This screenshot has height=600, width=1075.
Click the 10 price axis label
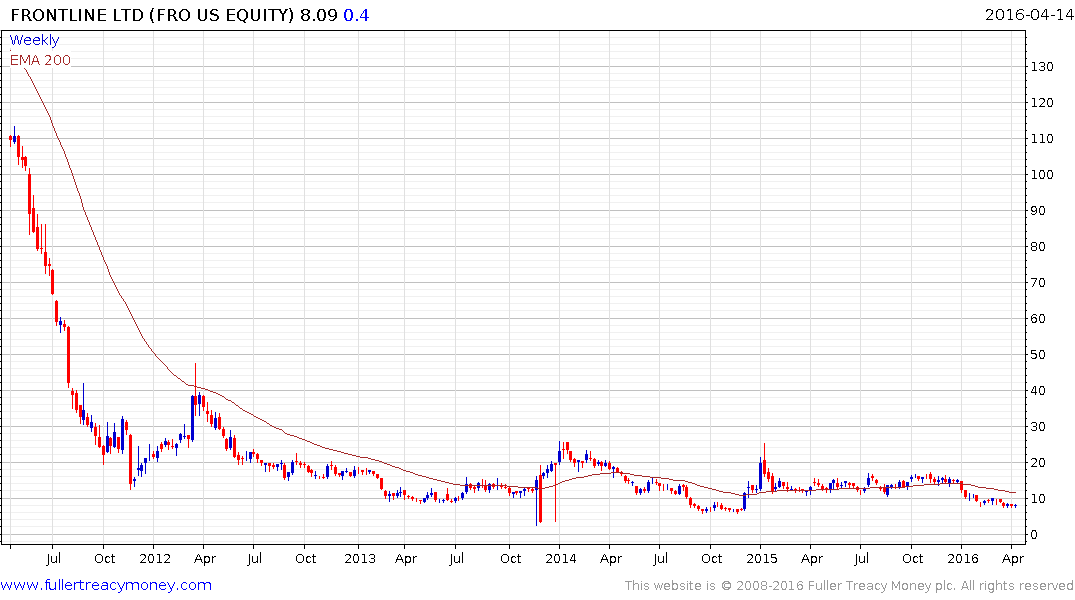1039,499
